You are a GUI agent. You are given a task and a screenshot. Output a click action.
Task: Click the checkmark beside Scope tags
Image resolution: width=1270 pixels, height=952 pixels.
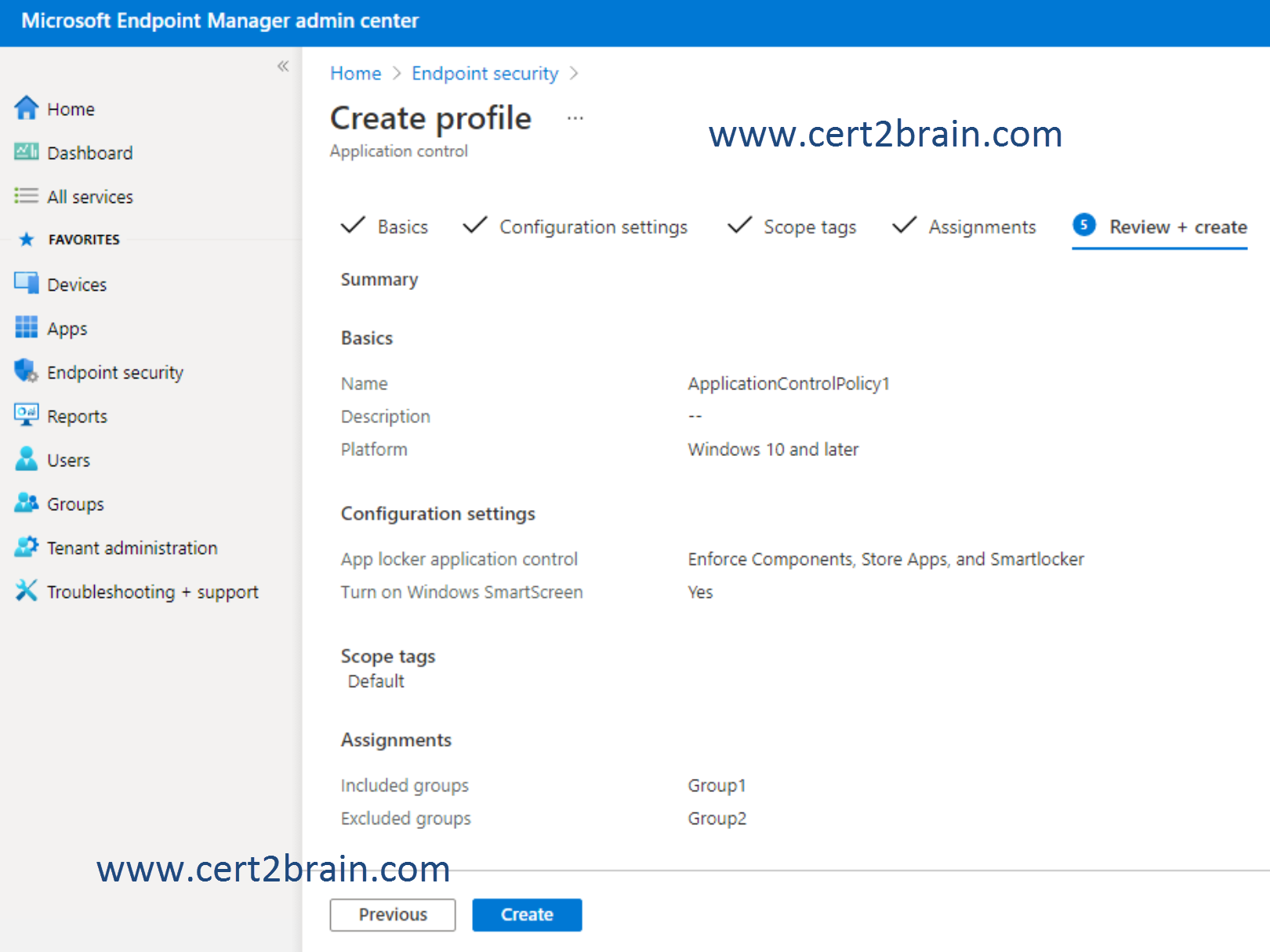coord(739,226)
